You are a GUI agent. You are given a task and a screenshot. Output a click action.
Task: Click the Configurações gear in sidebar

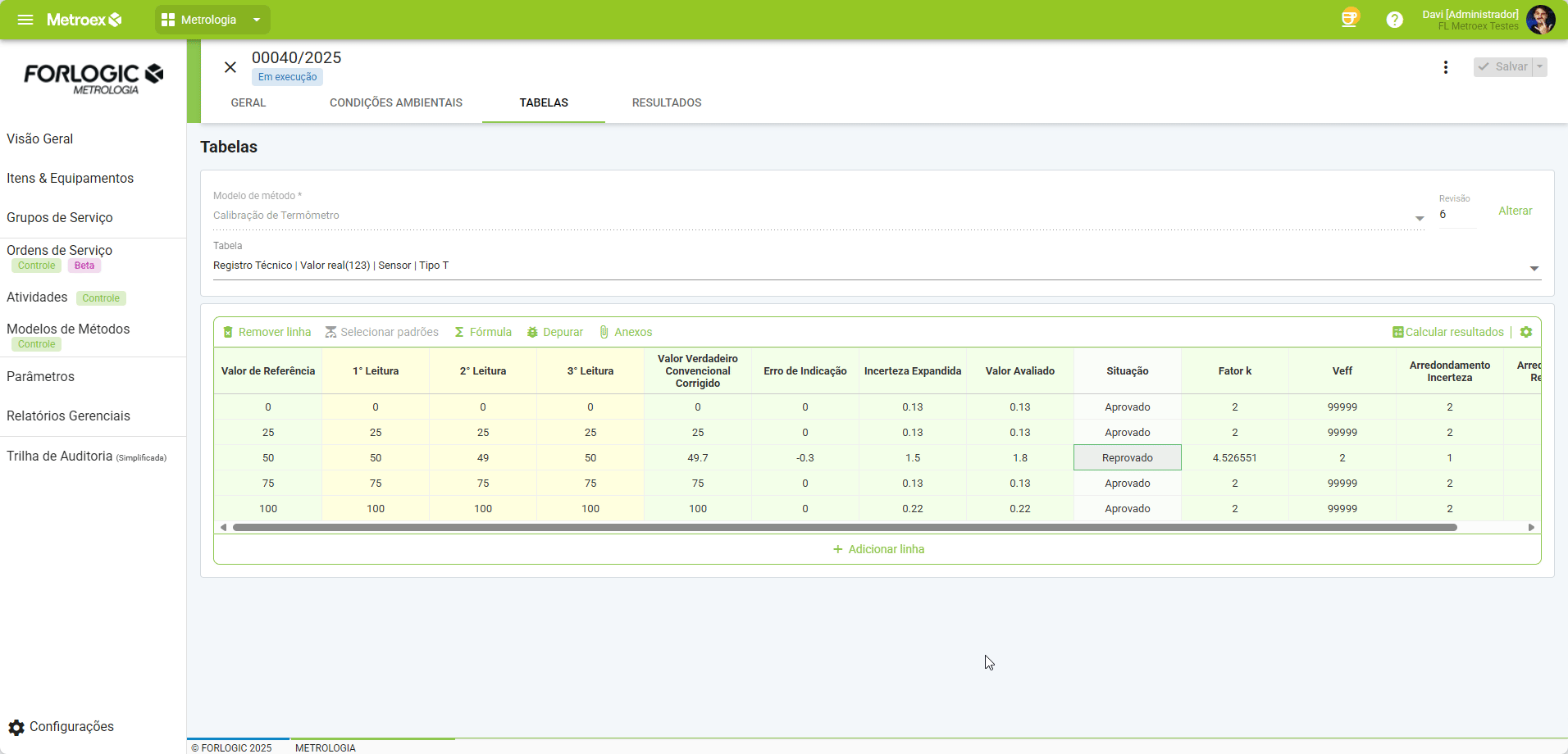(x=16, y=727)
